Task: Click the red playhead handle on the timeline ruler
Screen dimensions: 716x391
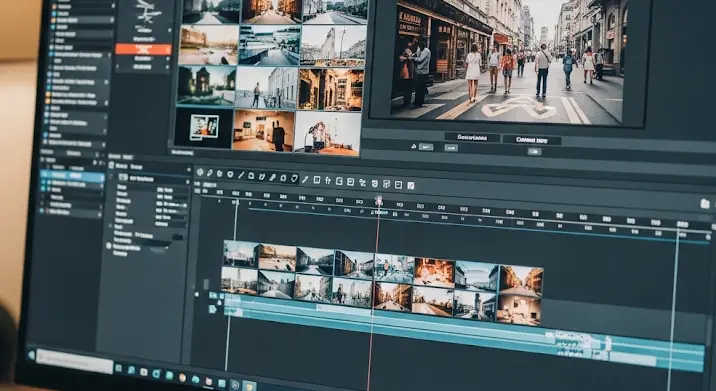Action: pos(379,200)
